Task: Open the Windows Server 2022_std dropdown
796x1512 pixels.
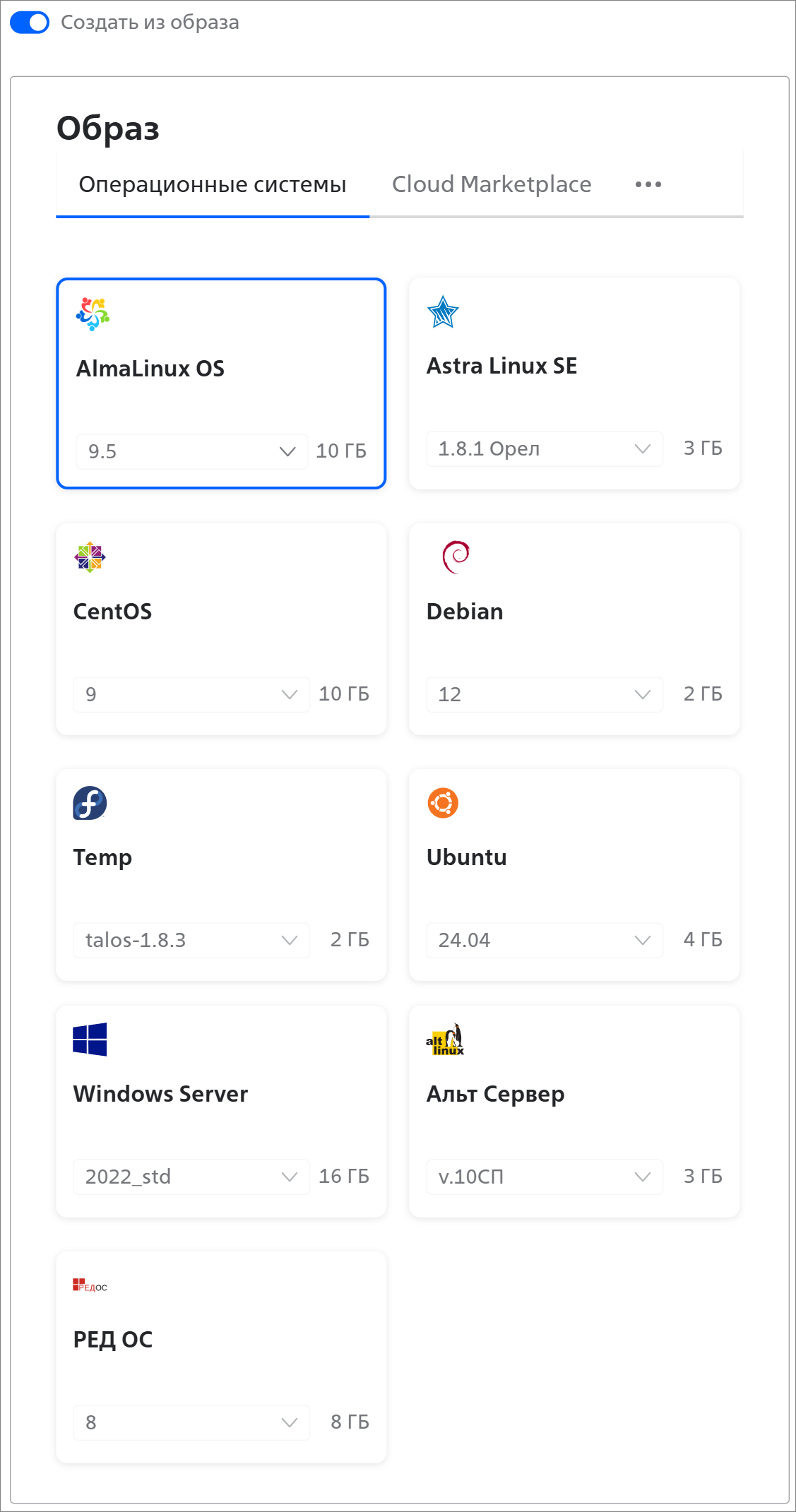Action: [191, 1177]
